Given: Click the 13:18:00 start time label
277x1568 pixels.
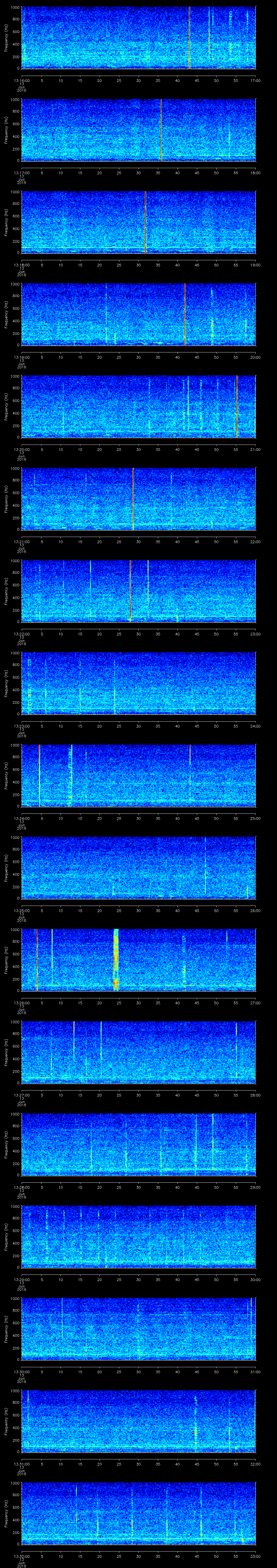Looking at the screenshot, I should click(21, 265).
